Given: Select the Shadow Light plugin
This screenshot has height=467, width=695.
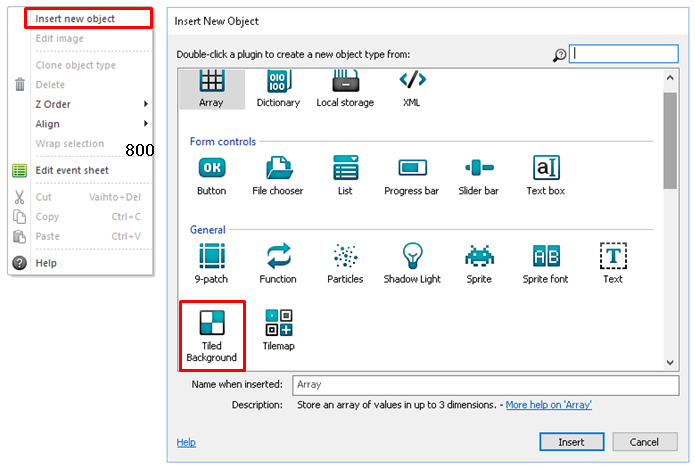Looking at the screenshot, I should tap(412, 256).
